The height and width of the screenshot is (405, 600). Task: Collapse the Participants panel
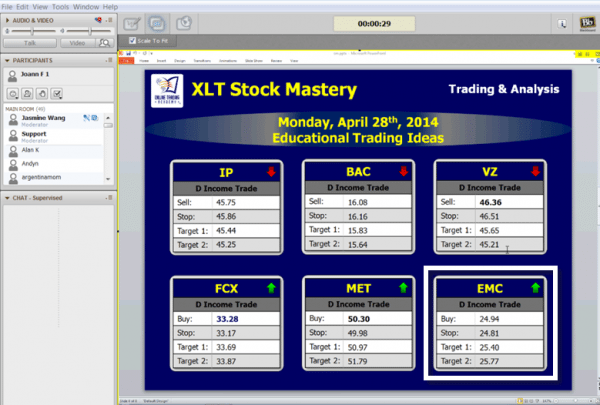[5, 61]
